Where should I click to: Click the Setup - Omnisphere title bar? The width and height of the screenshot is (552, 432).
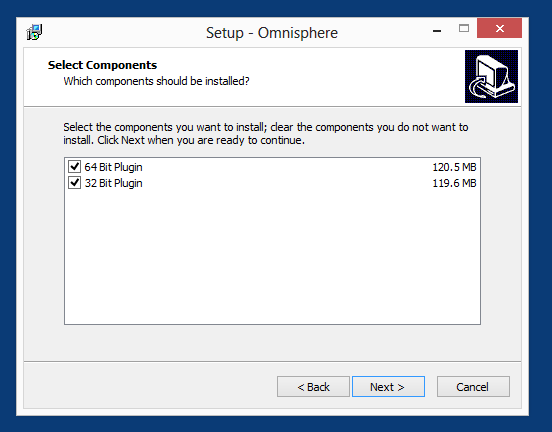point(272,33)
